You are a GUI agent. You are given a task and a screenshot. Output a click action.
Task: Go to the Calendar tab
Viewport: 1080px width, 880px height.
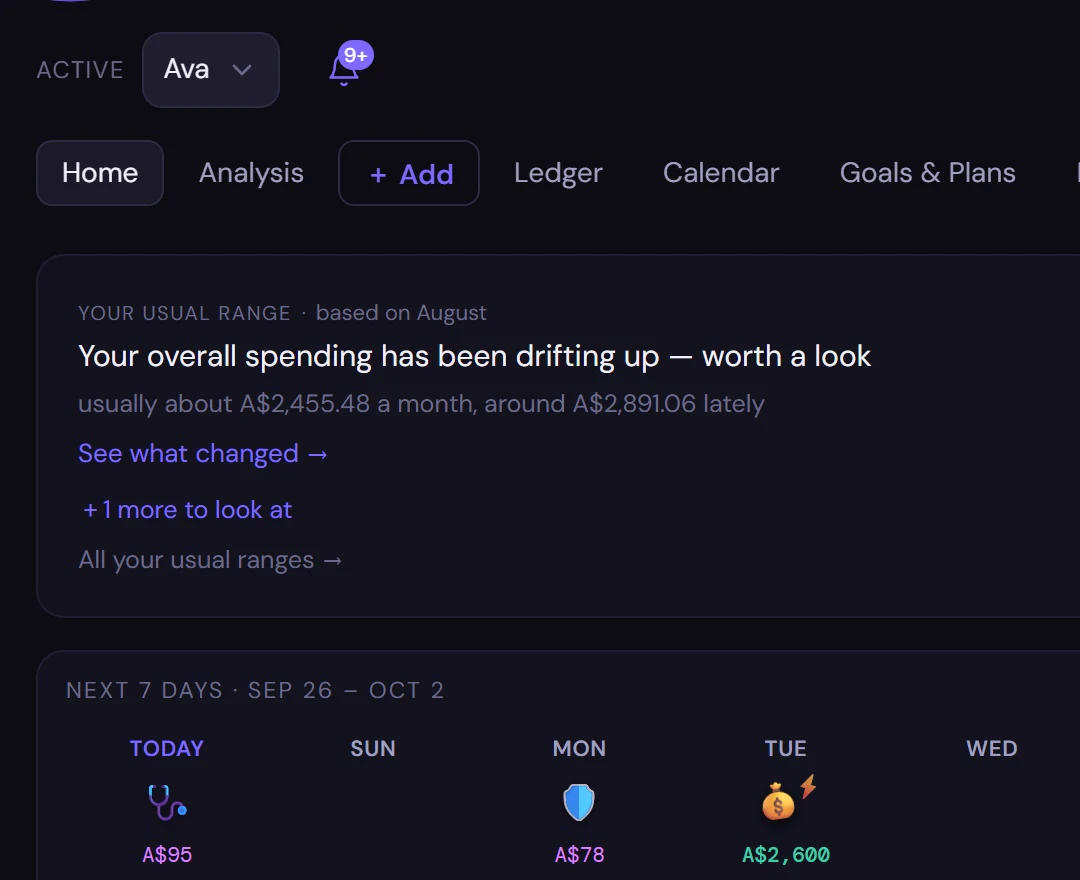(721, 173)
